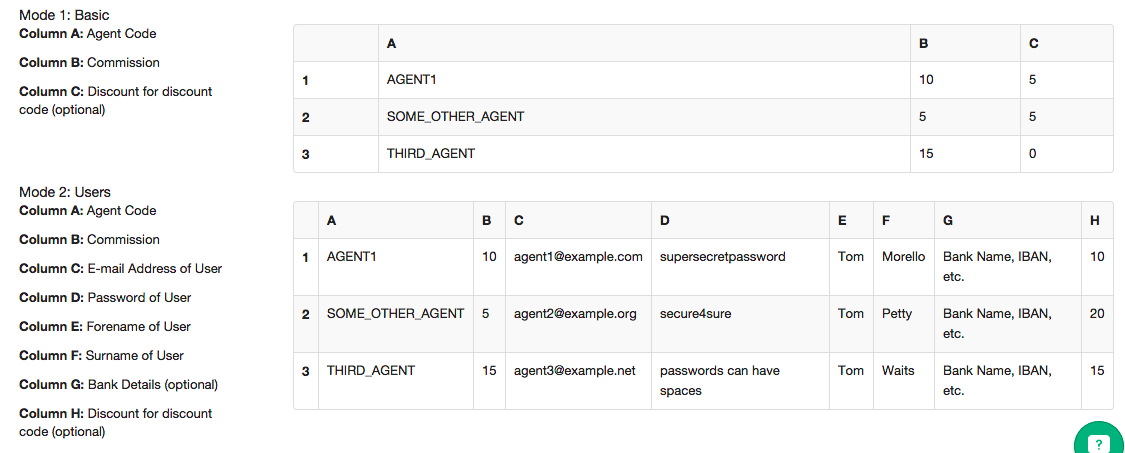
Task: Select the AGENT1 cell in Basic table
Action: 644,80
